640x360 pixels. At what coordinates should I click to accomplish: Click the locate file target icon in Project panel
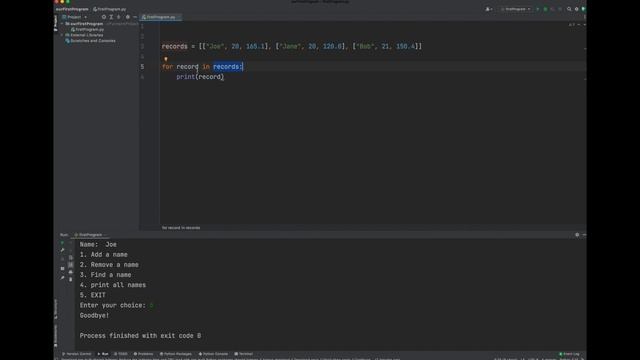click(104, 17)
